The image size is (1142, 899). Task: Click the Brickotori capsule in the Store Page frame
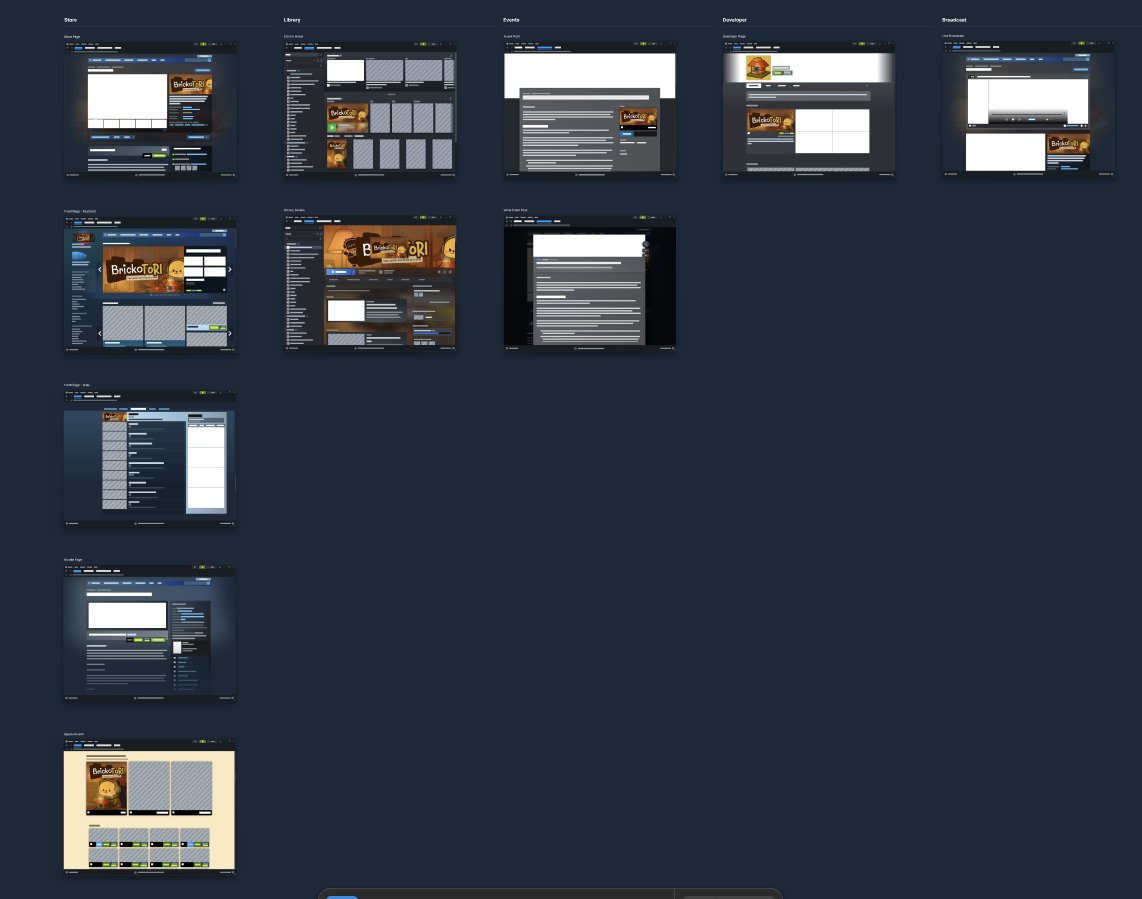point(191,85)
